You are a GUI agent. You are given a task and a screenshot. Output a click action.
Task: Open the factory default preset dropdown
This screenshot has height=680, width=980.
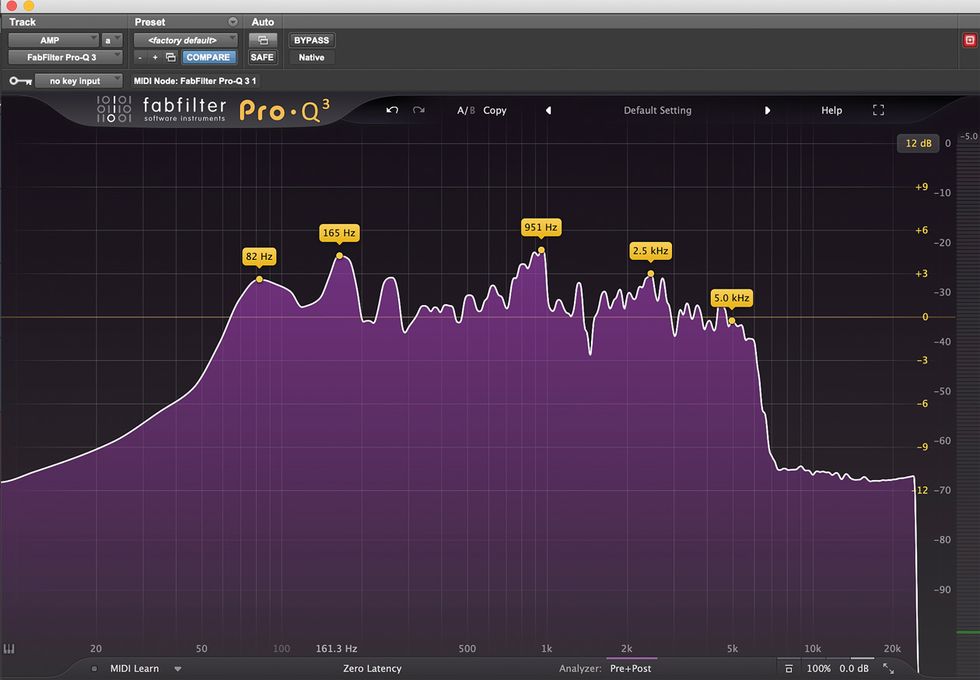pos(186,39)
